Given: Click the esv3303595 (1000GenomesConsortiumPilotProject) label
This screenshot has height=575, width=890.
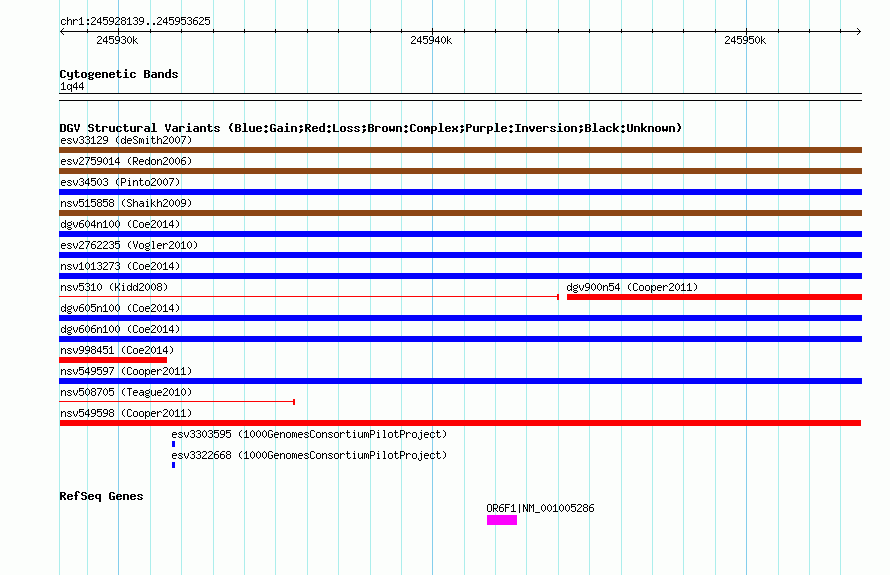Looking at the screenshot, I should (309, 434).
